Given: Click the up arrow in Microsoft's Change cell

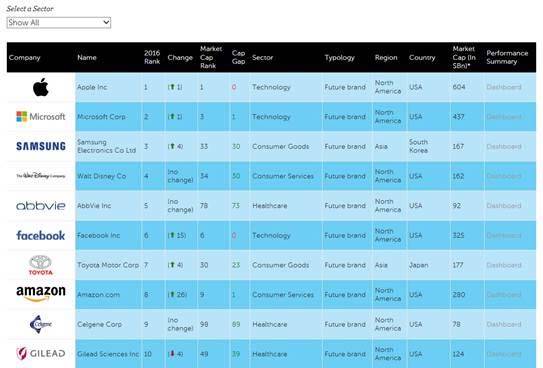Looking at the screenshot, I should (172, 117).
